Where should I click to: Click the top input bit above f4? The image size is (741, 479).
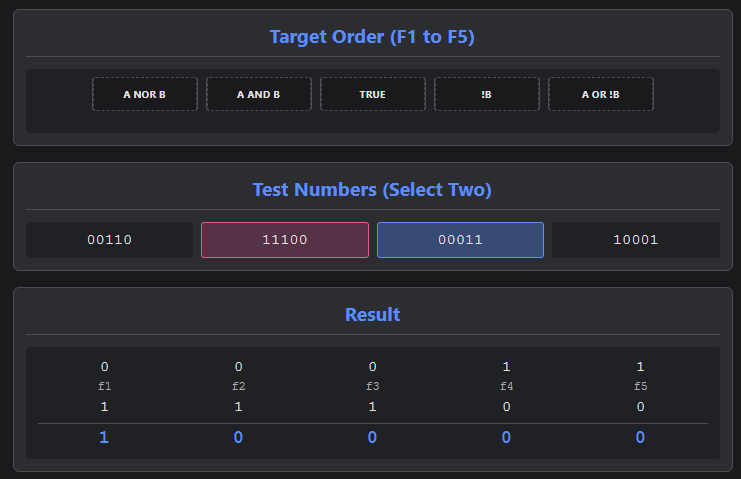tap(506, 367)
